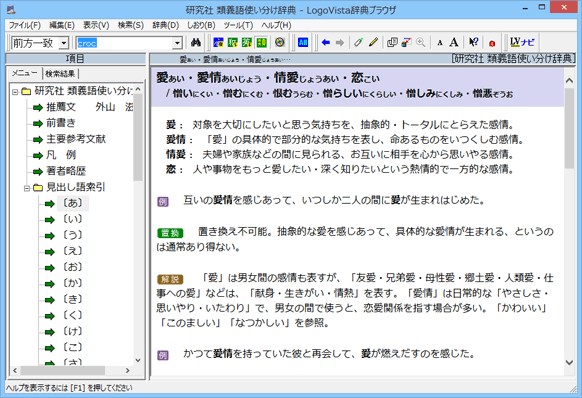The width and height of the screenshot is (582, 398).
Task: Open the 辞典(D) menu
Action: pyautogui.click(x=166, y=25)
